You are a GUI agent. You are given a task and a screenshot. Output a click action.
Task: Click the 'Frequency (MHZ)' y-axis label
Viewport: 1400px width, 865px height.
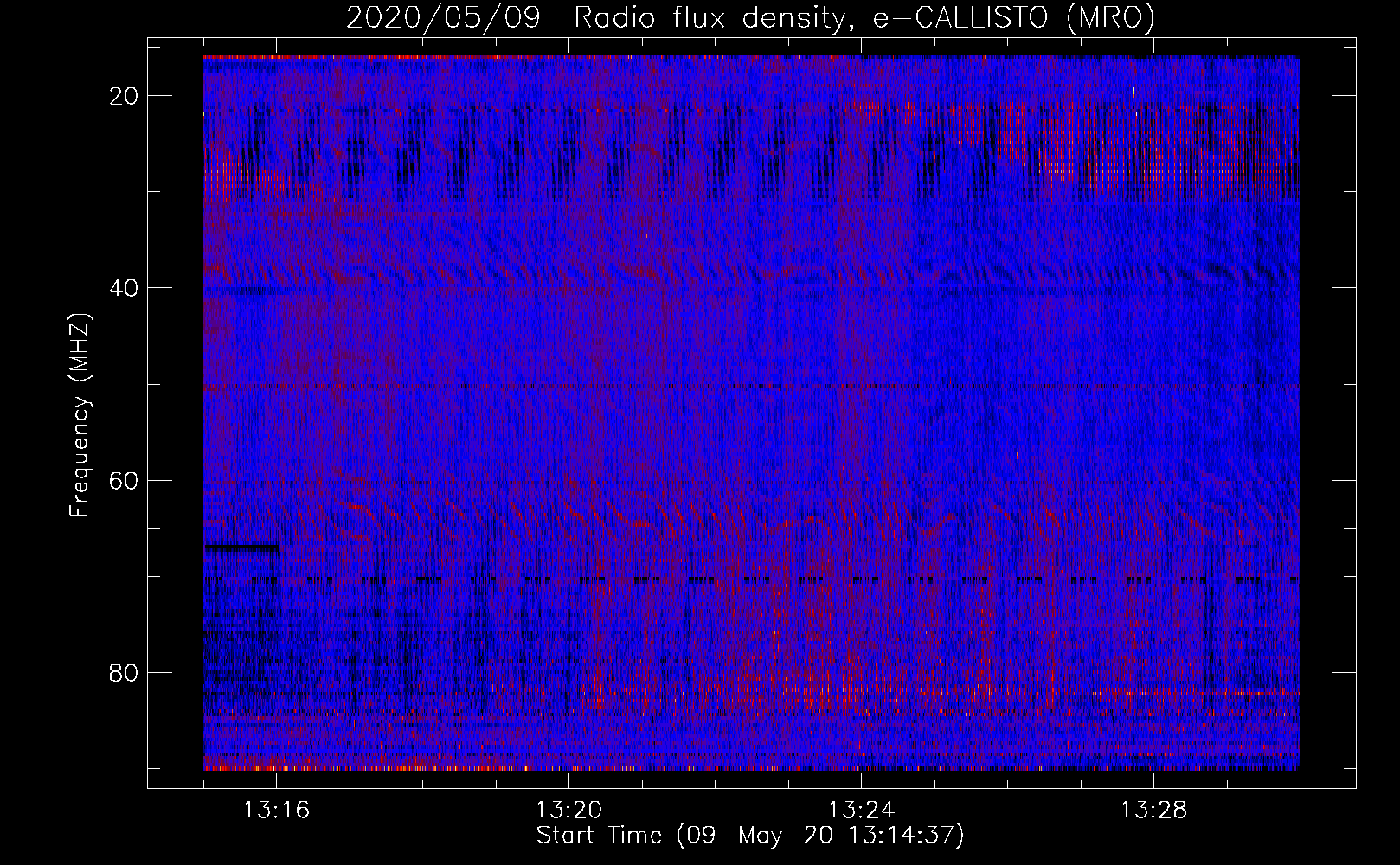tap(80, 415)
